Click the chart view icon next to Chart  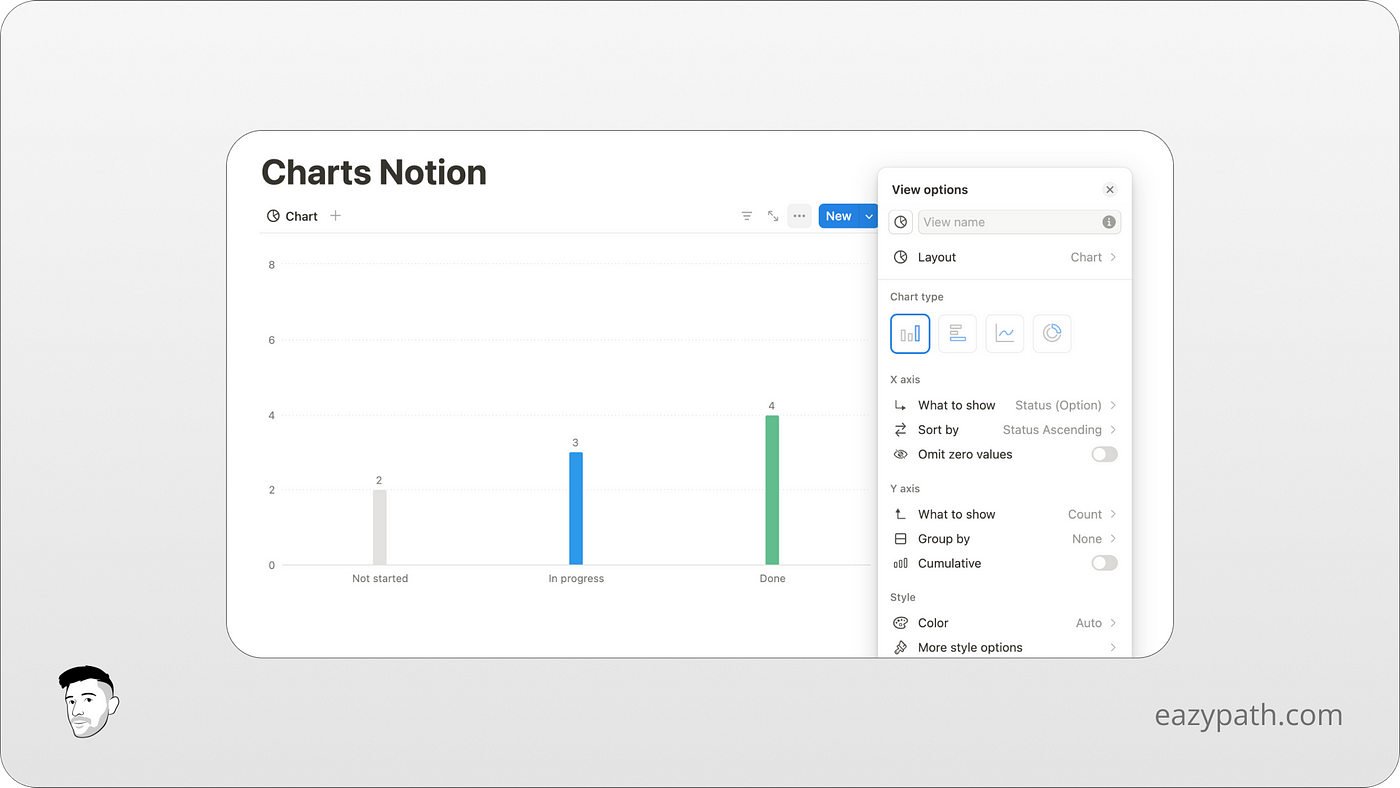pos(272,215)
